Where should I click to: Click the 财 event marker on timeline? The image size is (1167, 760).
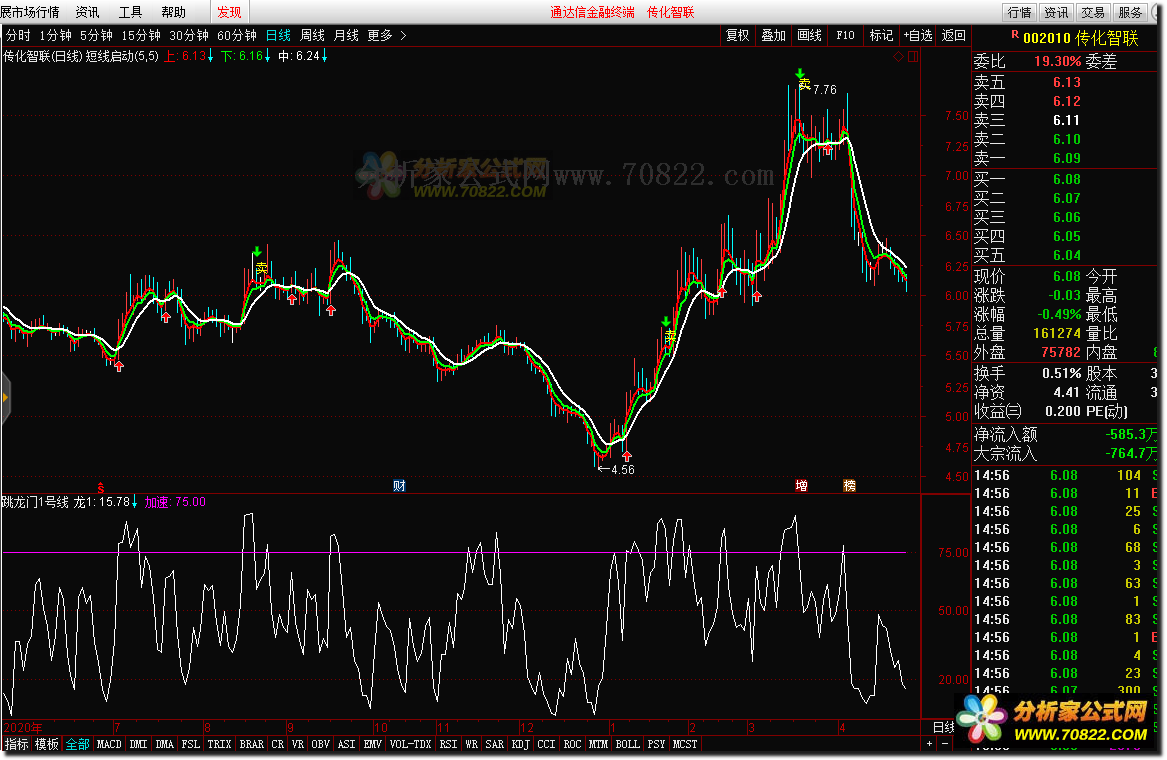pyautogui.click(x=400, y=486)
